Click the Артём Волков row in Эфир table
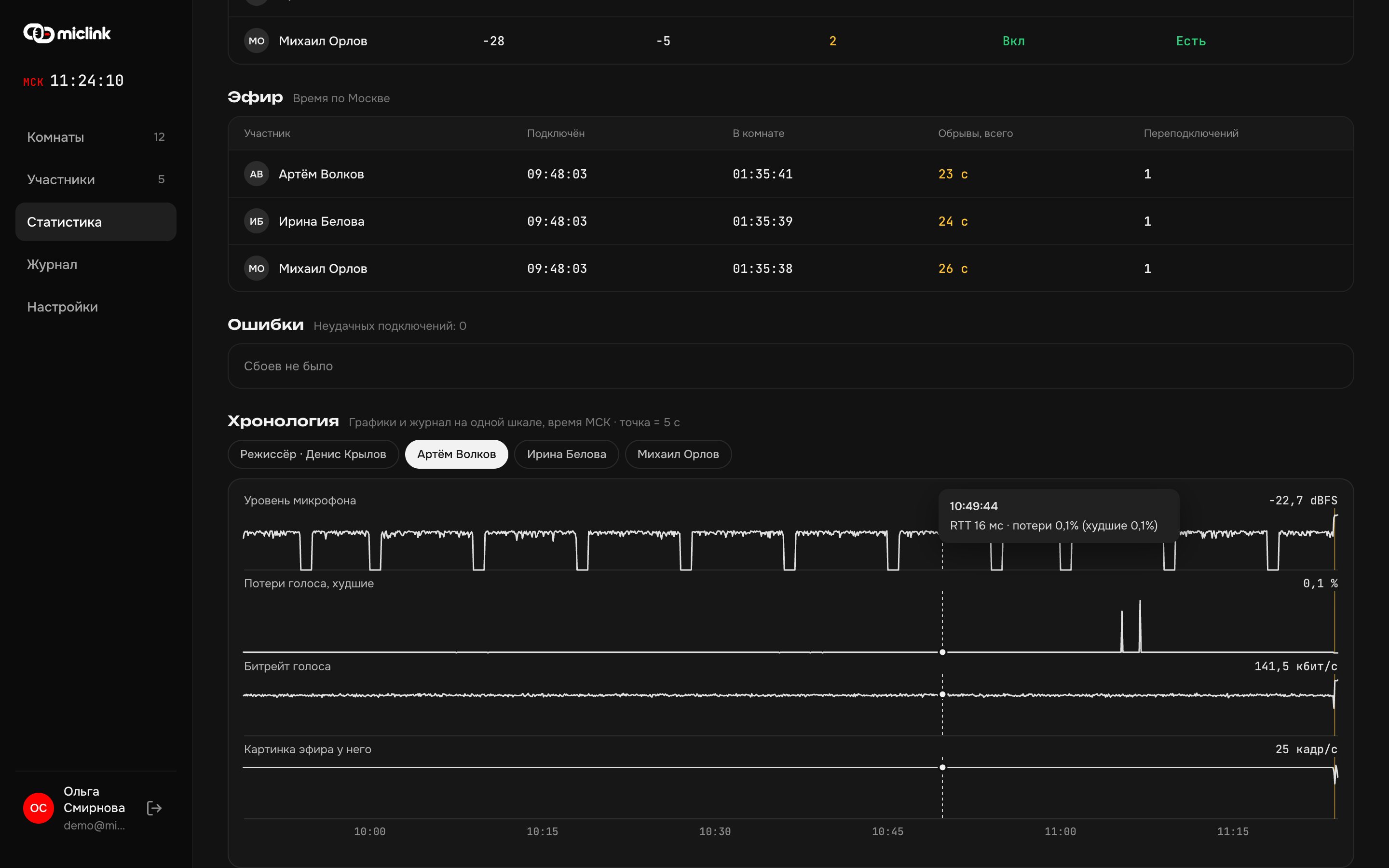 (x=790, y=174)
